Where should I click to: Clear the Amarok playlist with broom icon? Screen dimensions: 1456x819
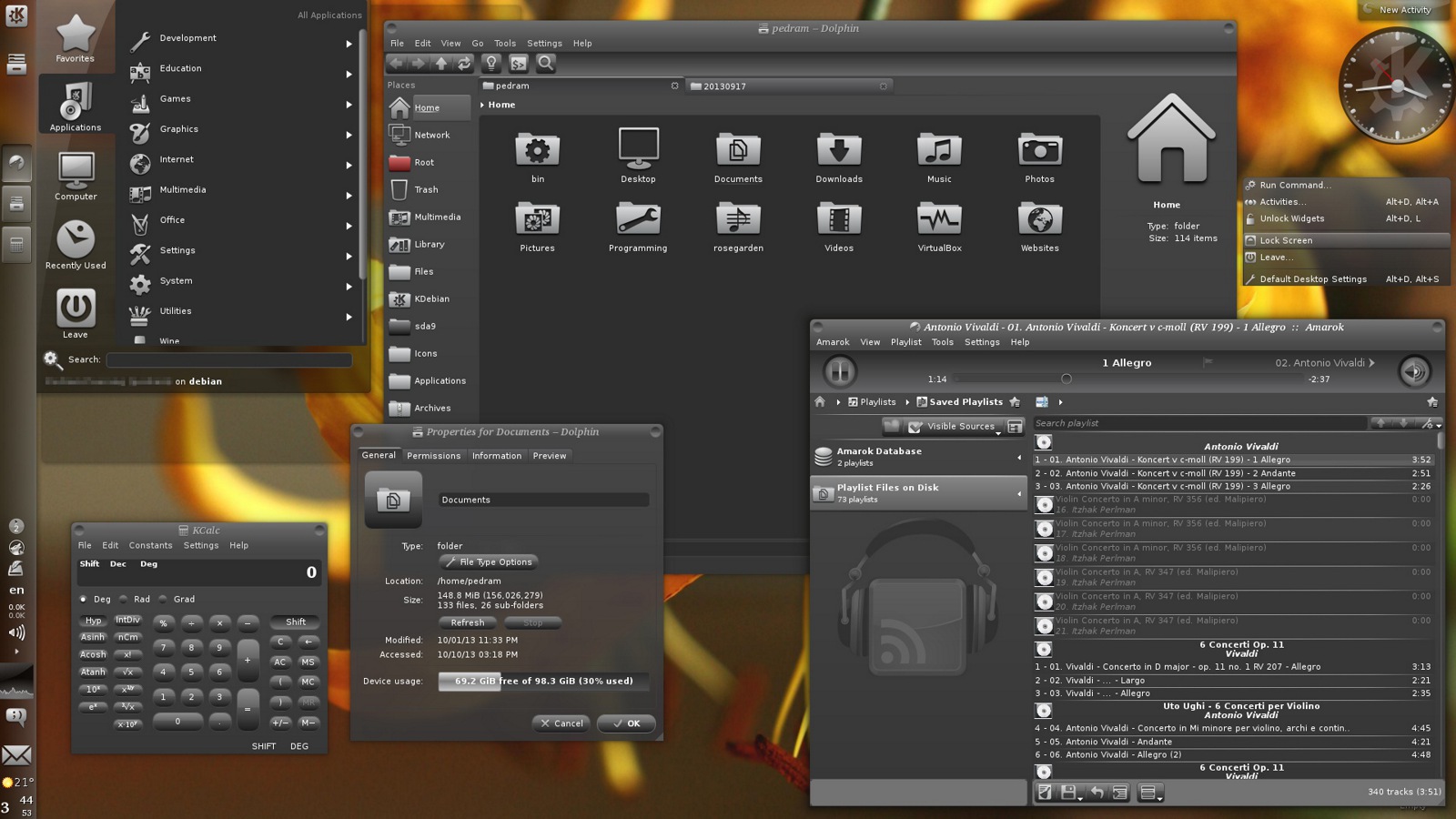pyautogui.click(x=1046, y=793)
